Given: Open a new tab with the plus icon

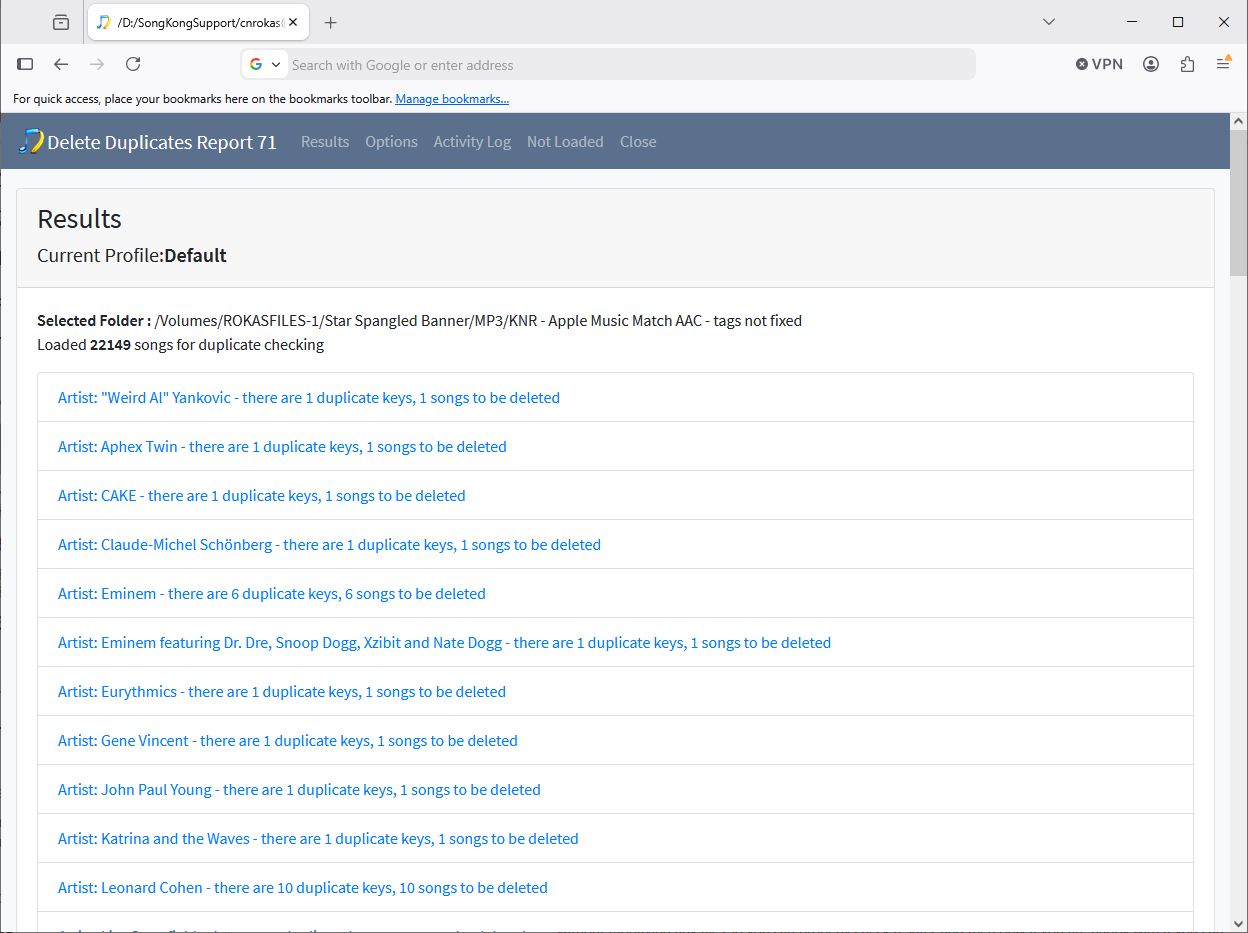Looking at the screenshot, I should coord(331,22).
